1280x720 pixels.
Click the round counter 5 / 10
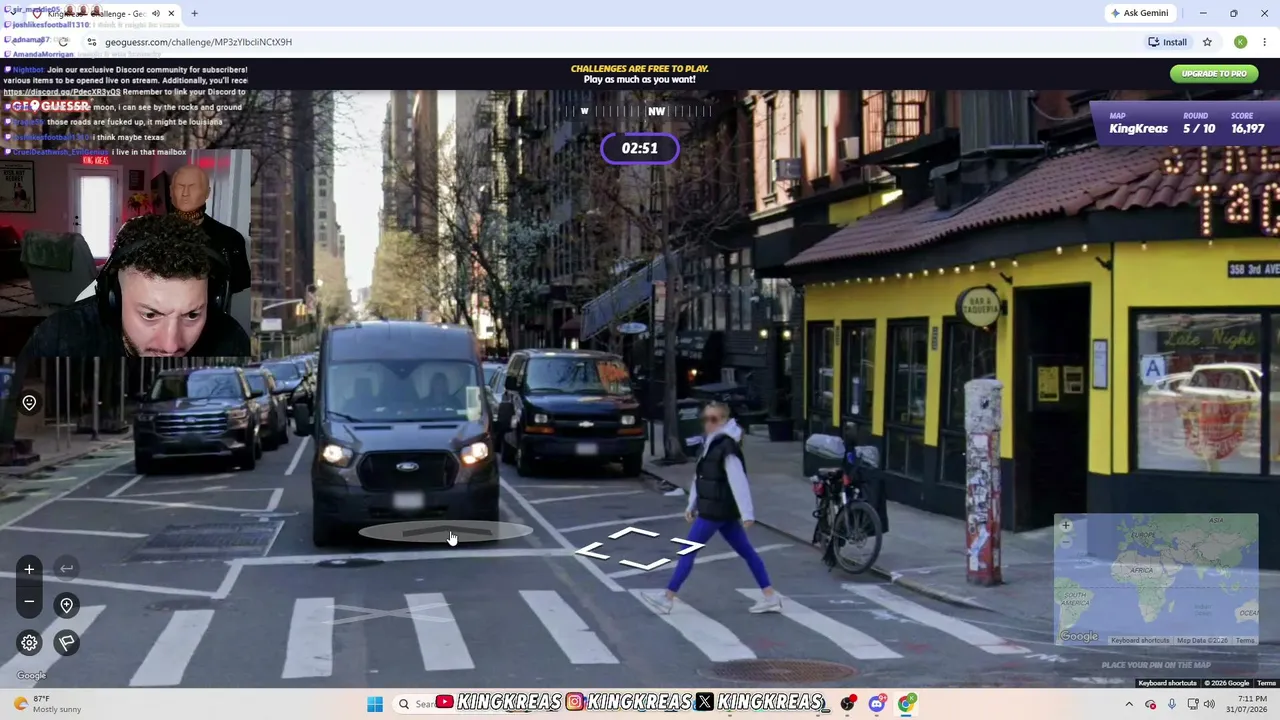pyautogui.click(x=1198, y=128)
